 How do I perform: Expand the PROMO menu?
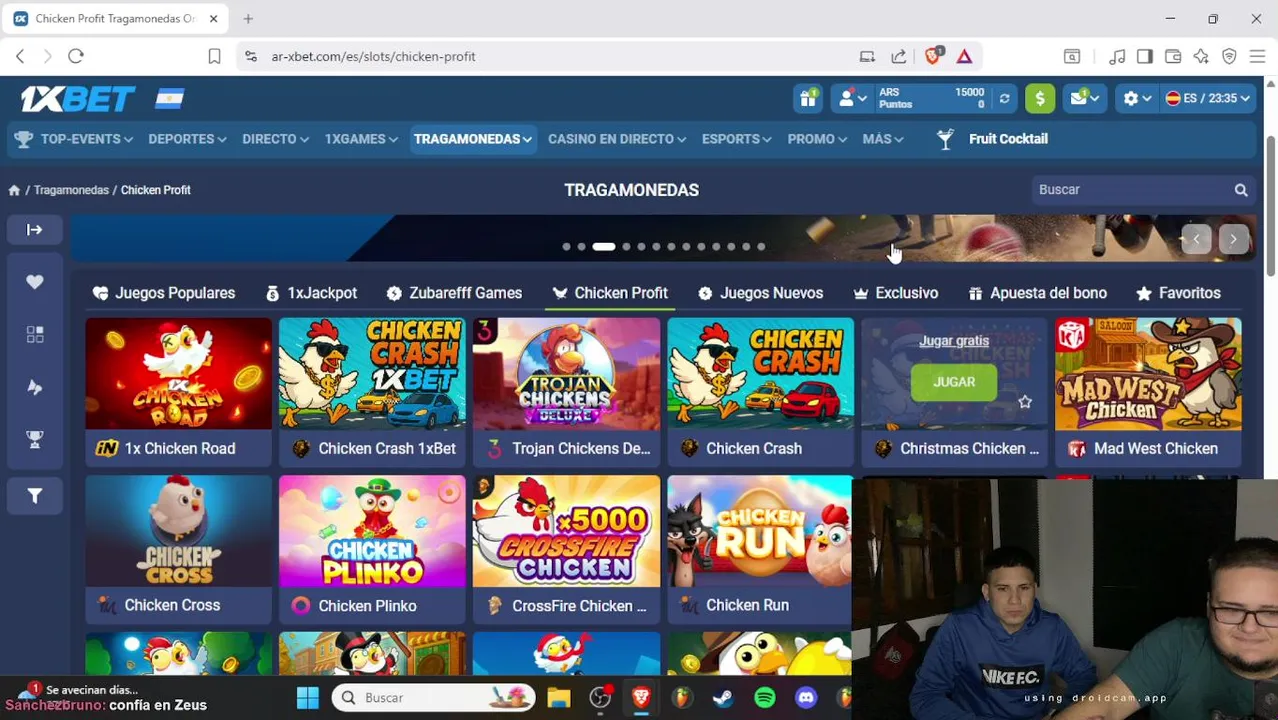tap(817, 139)
